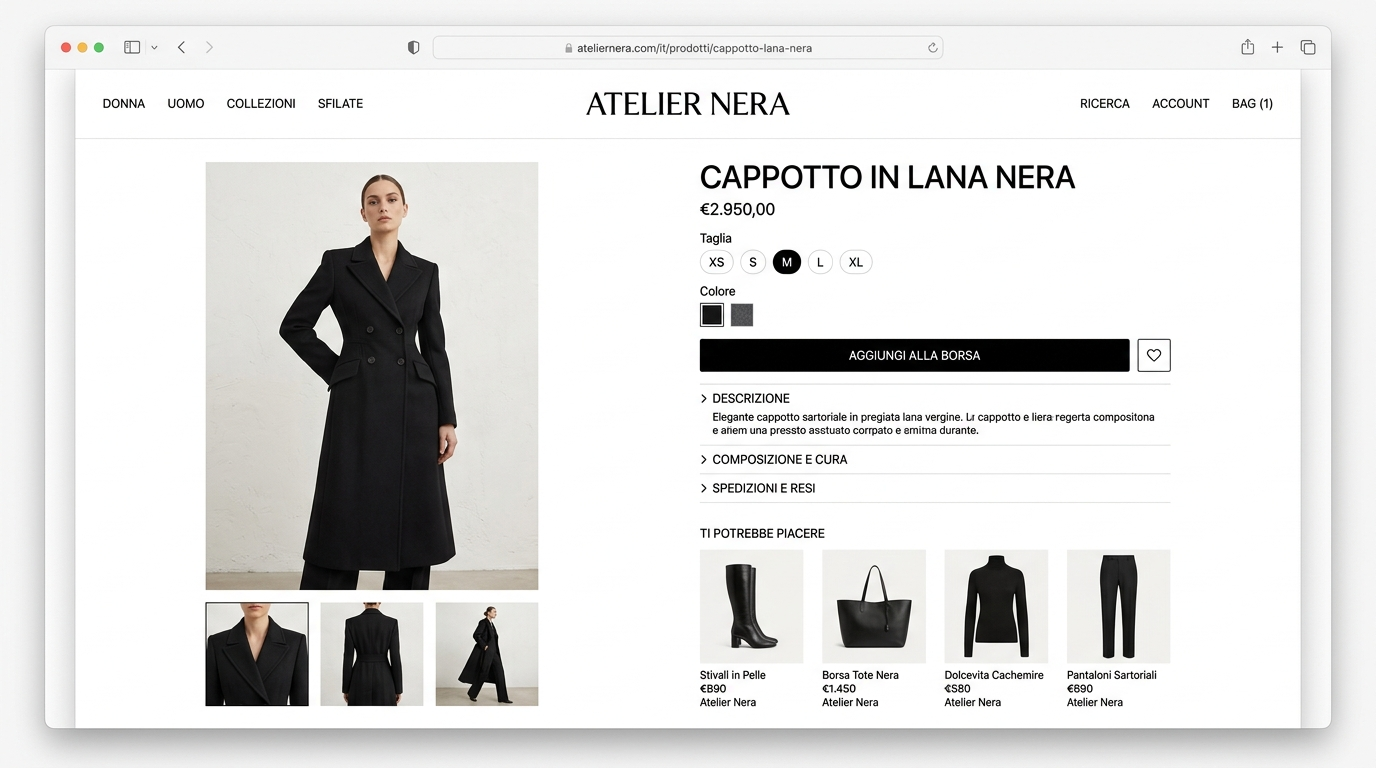Open the tailored trousers product image
The height and width of the screenshot is (768, 1376).
1118,606
